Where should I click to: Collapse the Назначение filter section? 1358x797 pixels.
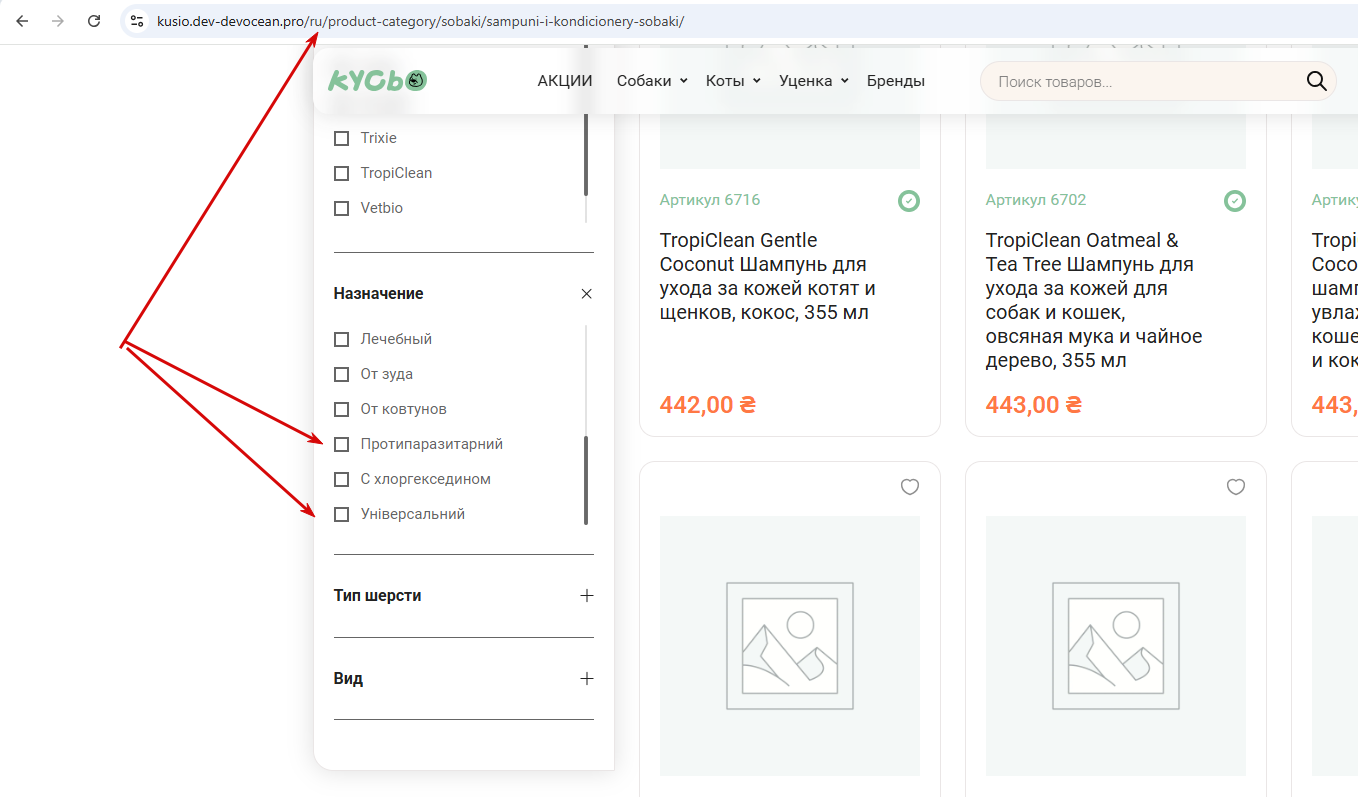point(586,294)
